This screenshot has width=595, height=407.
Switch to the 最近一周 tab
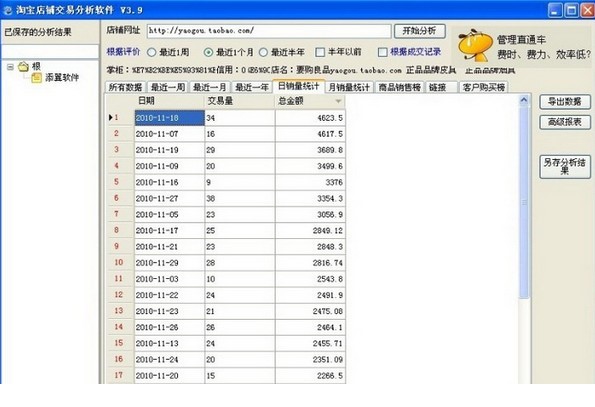click(168, 87)
